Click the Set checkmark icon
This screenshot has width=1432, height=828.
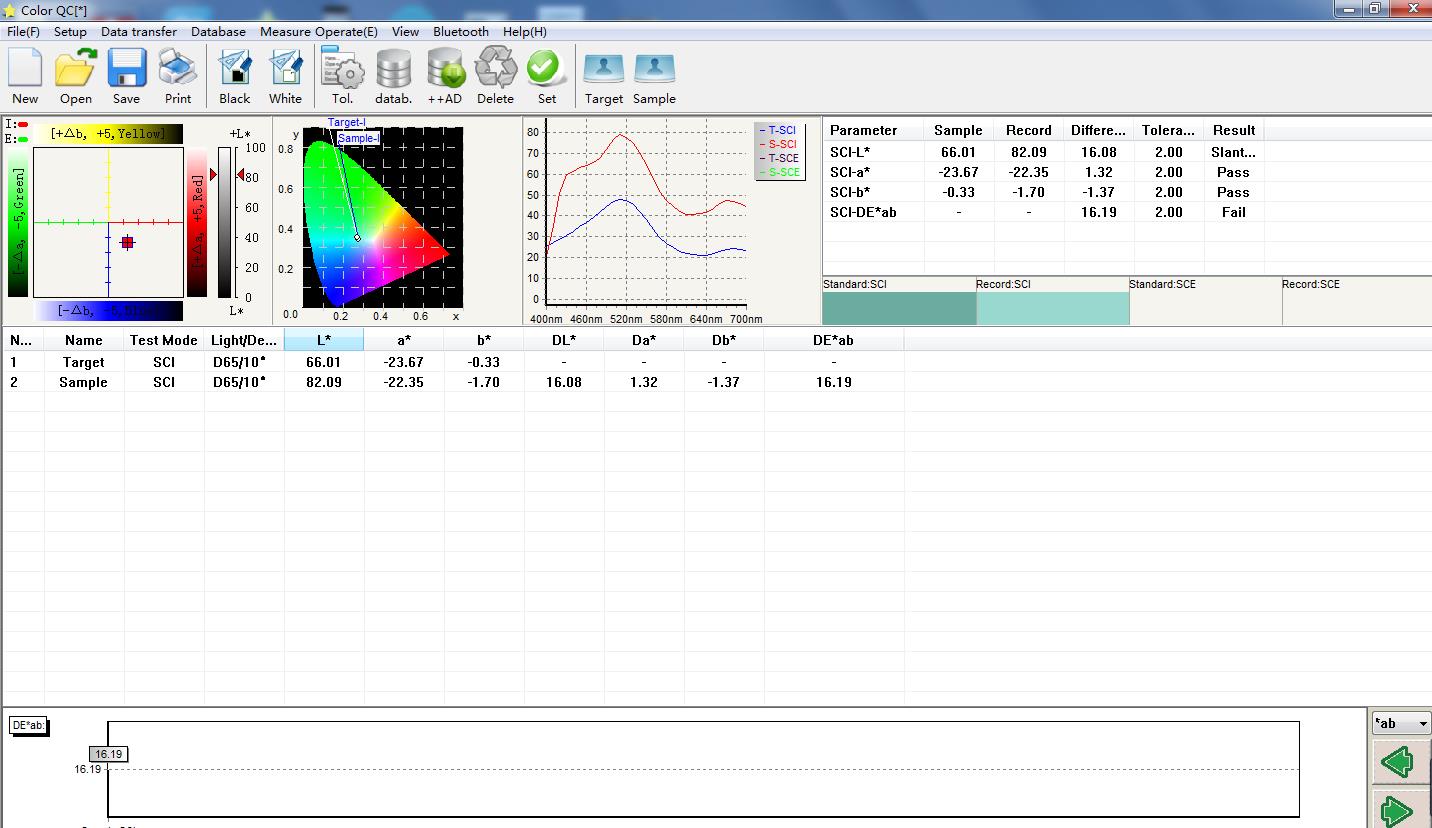[x=546, y=77]
